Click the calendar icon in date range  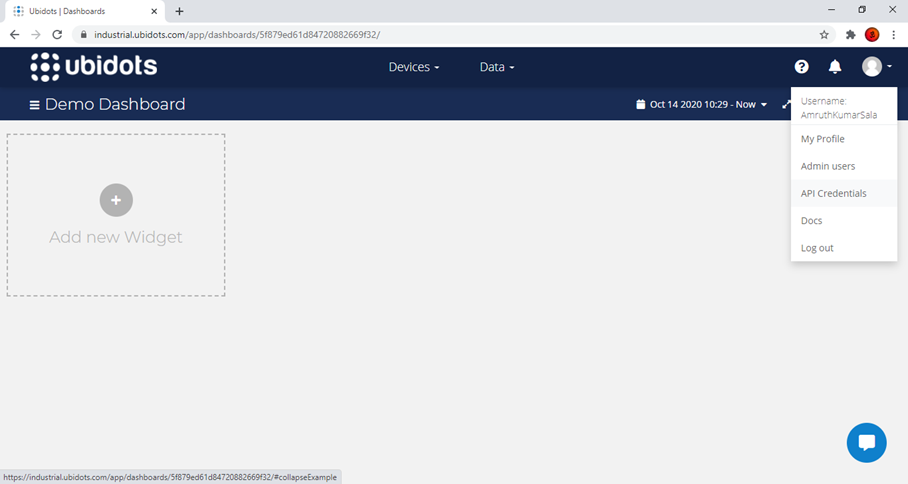[640, 104]
